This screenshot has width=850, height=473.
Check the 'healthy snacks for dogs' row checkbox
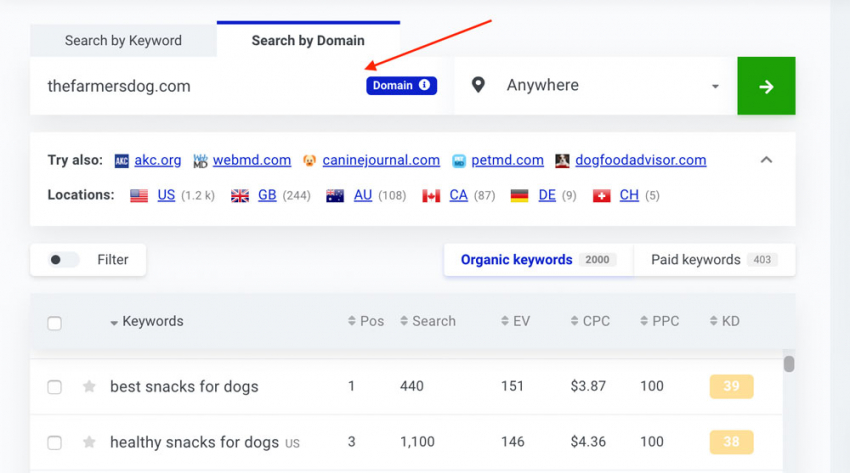pyautogui.click(x=55, y=442)
